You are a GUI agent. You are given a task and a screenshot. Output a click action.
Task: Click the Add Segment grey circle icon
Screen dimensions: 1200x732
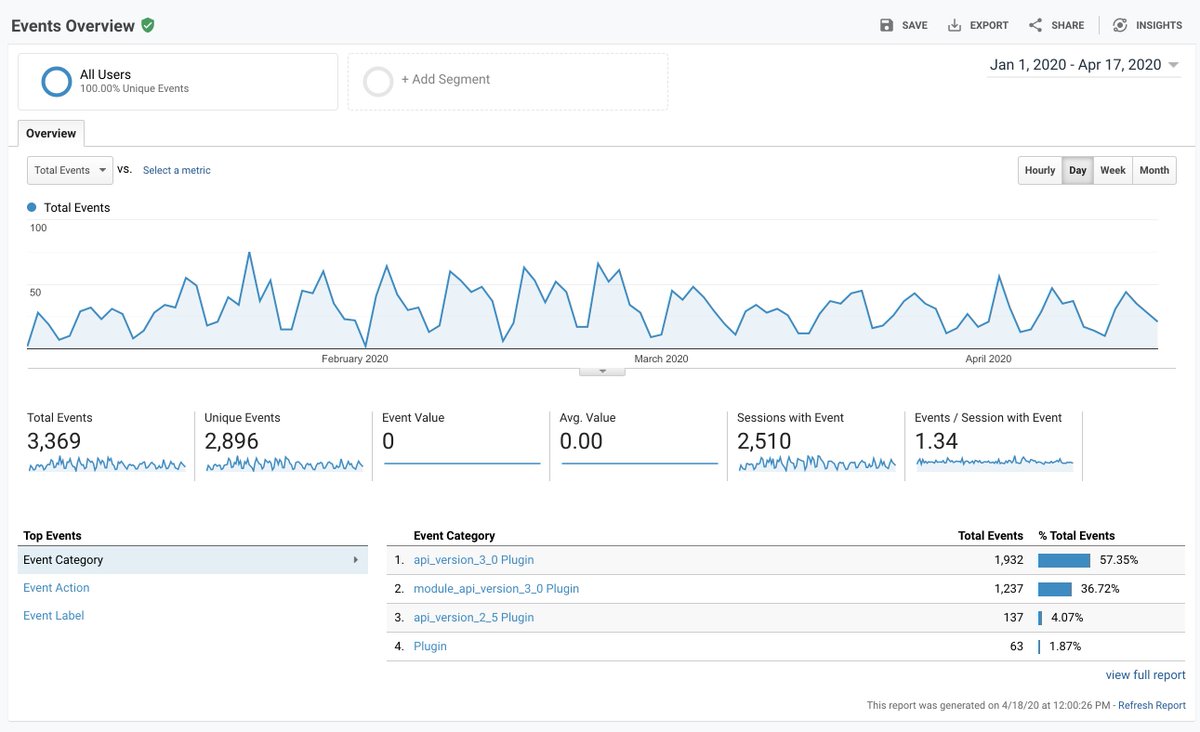coord(378,82)
